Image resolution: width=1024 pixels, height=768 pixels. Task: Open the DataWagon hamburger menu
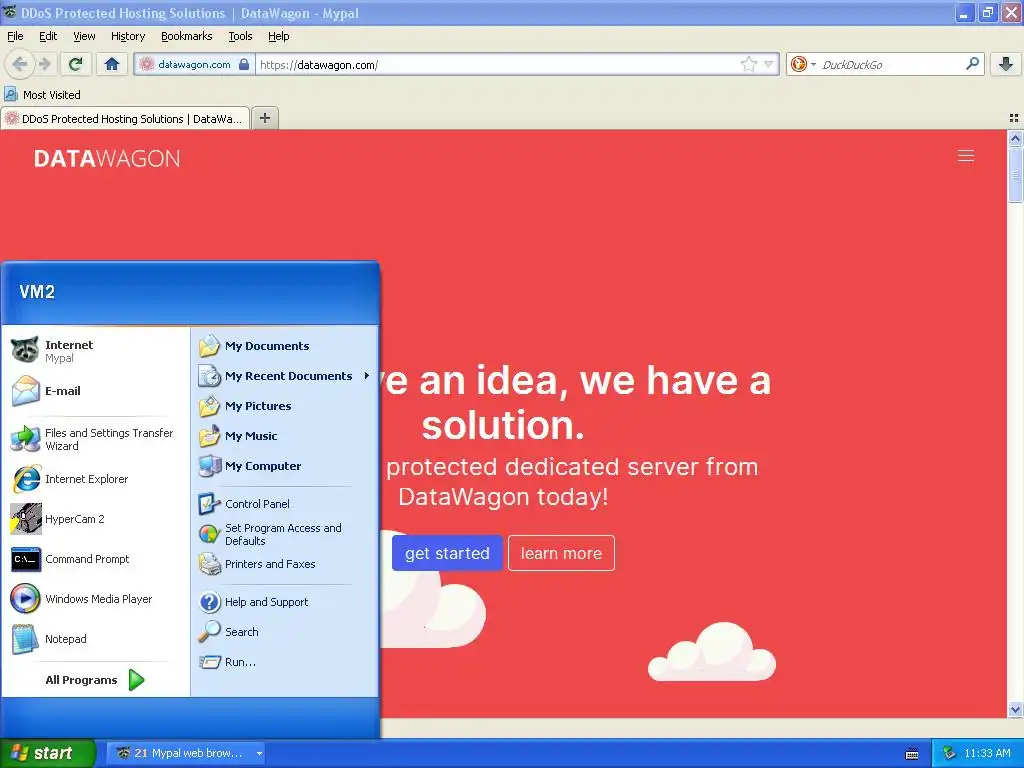966,156
